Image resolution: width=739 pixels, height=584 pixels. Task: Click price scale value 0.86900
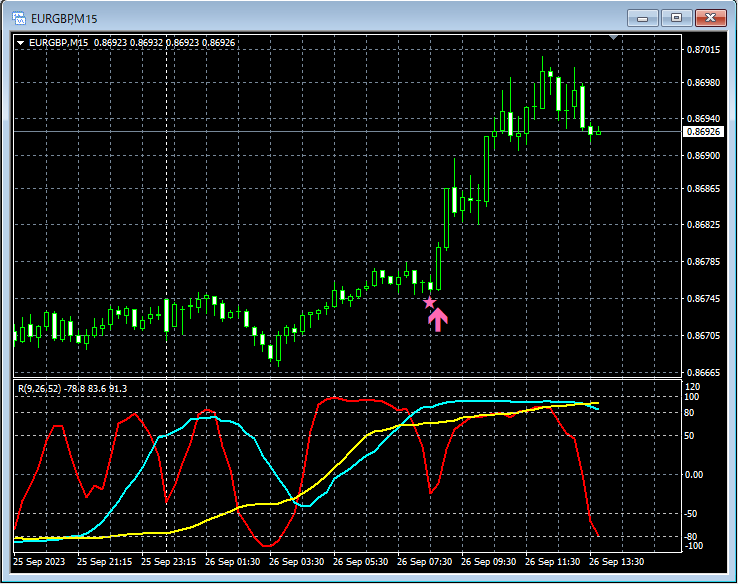[703, 156]
